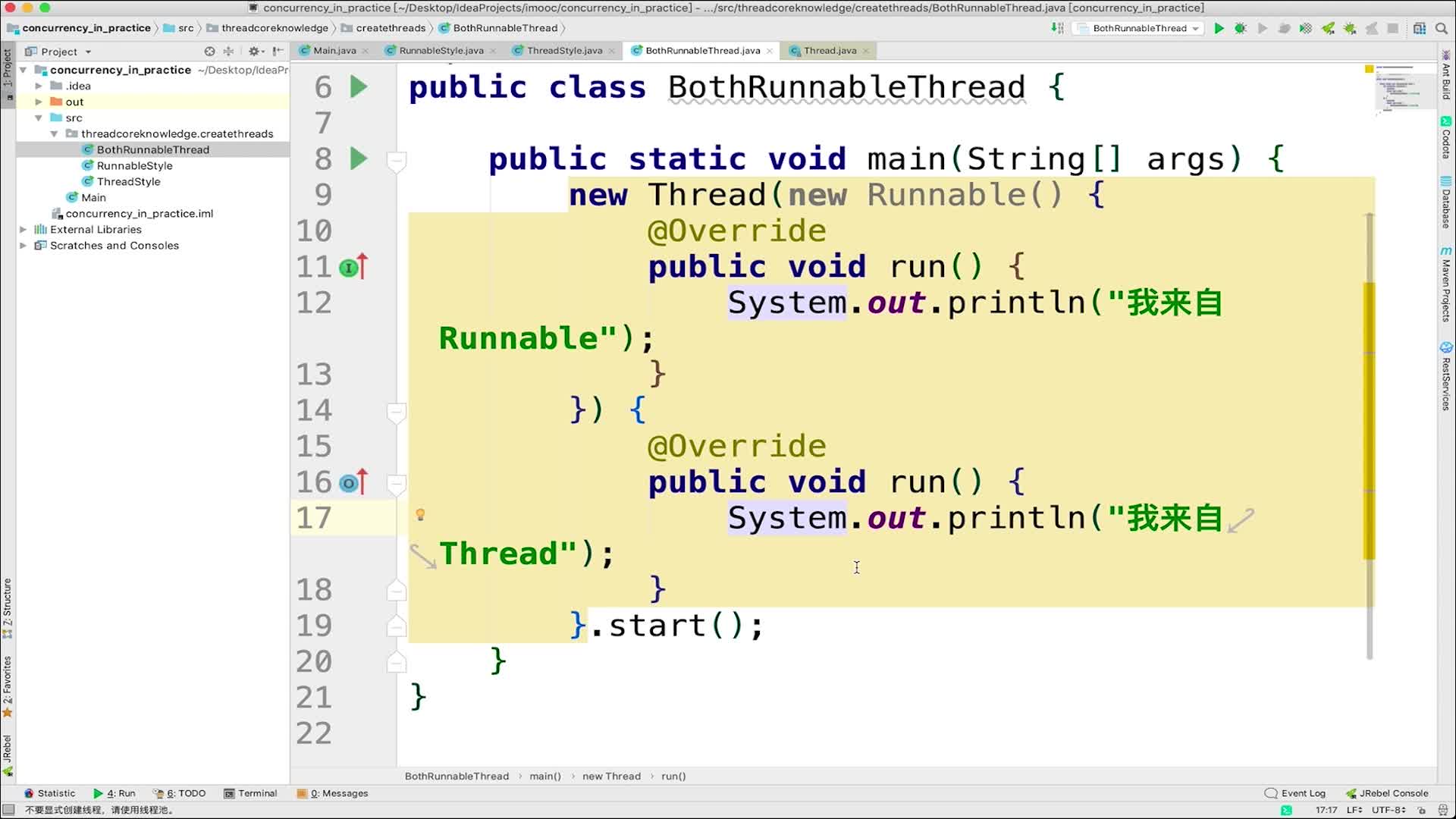Viewport: 1456px width, 819px height.
Task: Switch to the Thread.java editor tab
Action: pos(829,51)
